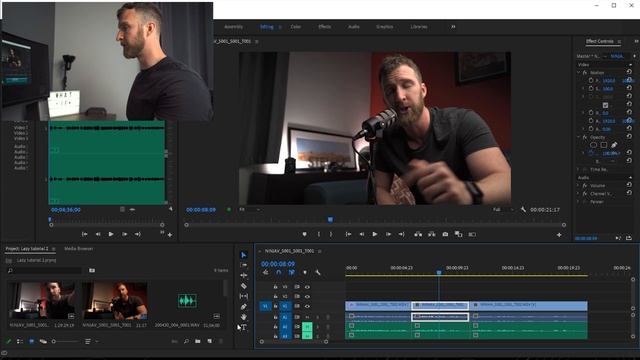Open the Program Monitor zoom level Fit dropdown

(249, 209)
